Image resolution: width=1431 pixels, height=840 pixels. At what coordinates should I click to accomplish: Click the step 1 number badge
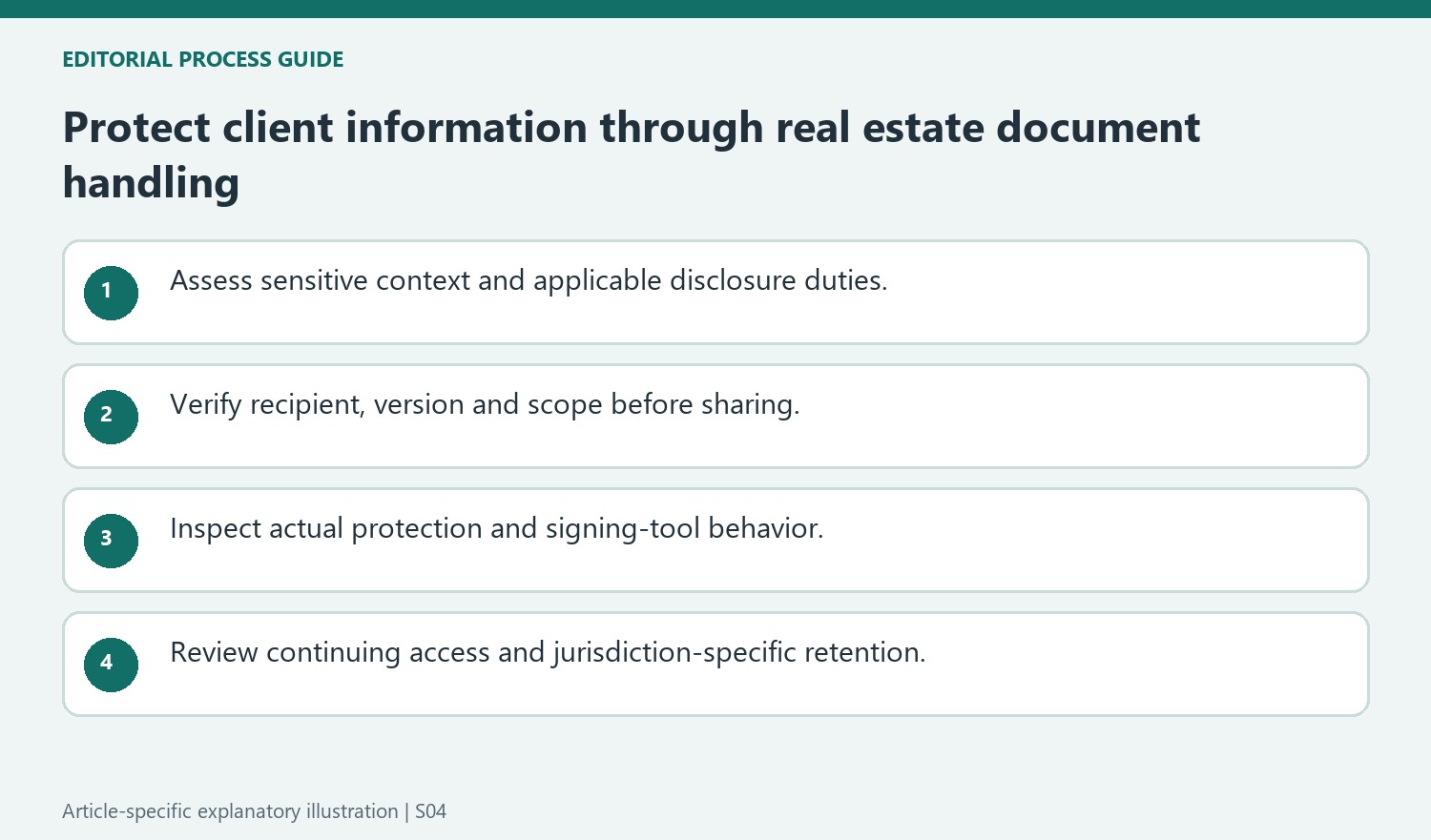(111, 293)
